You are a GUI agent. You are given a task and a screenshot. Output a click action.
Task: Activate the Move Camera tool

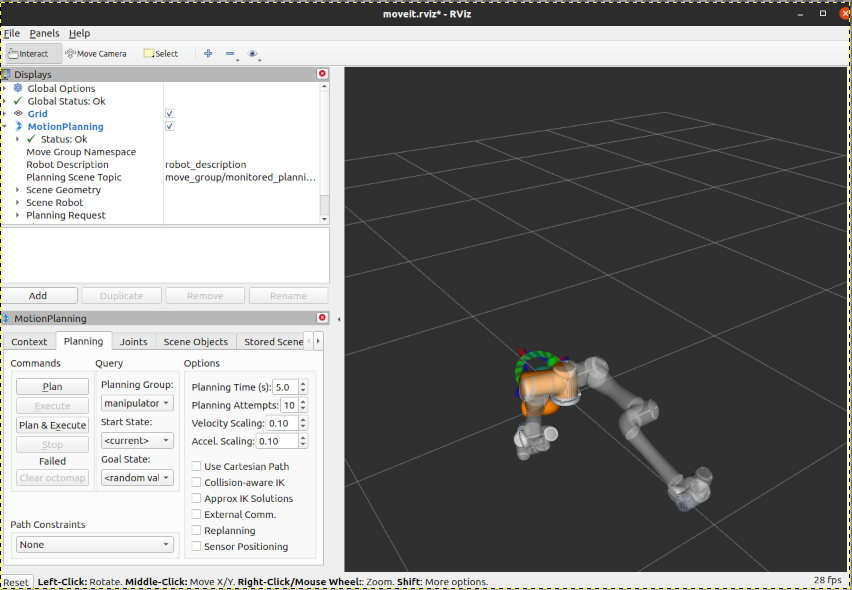point(96,54)
